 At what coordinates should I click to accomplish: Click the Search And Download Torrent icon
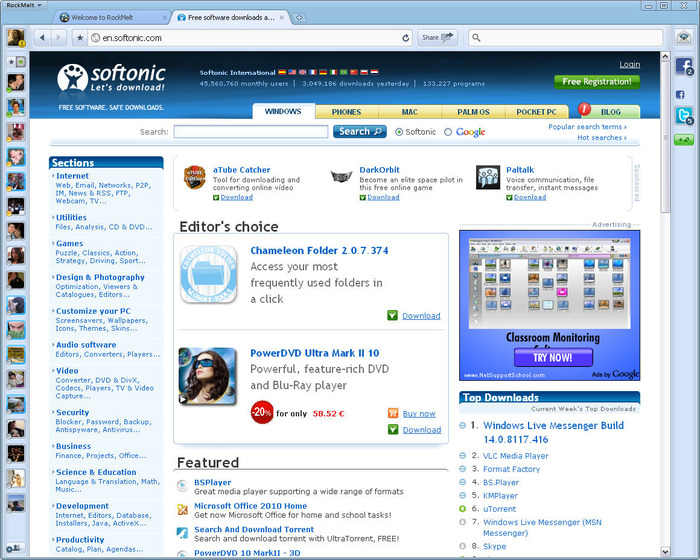[182, 533]
